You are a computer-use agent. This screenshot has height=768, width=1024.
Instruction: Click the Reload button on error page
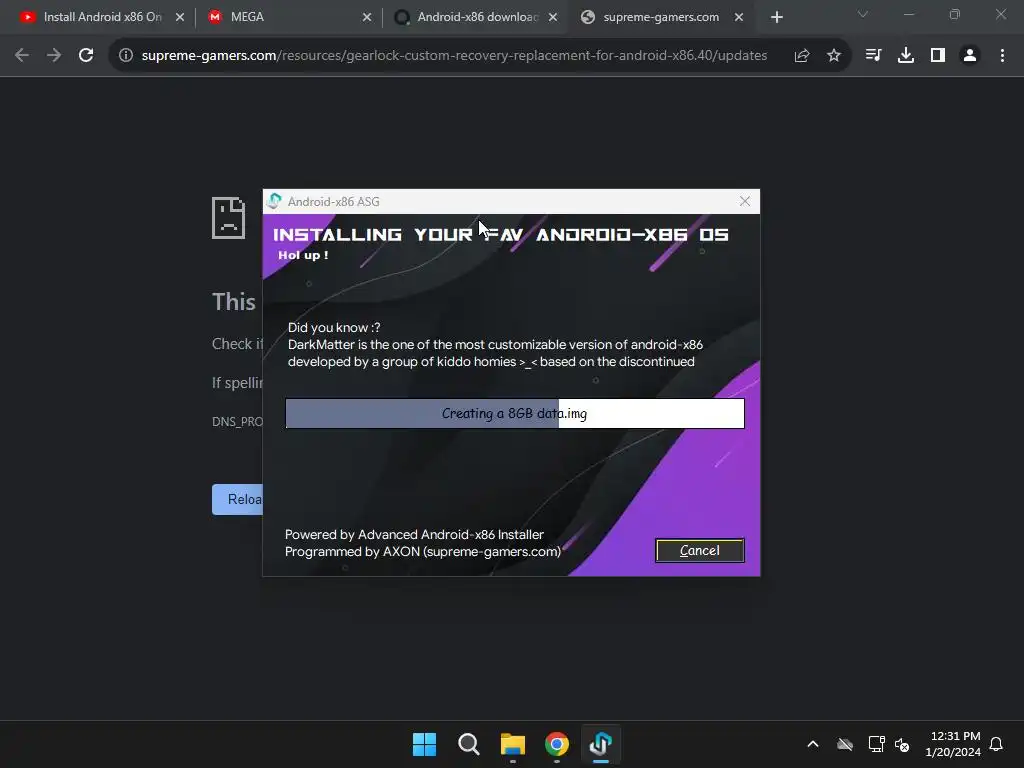tap(238, 500)
